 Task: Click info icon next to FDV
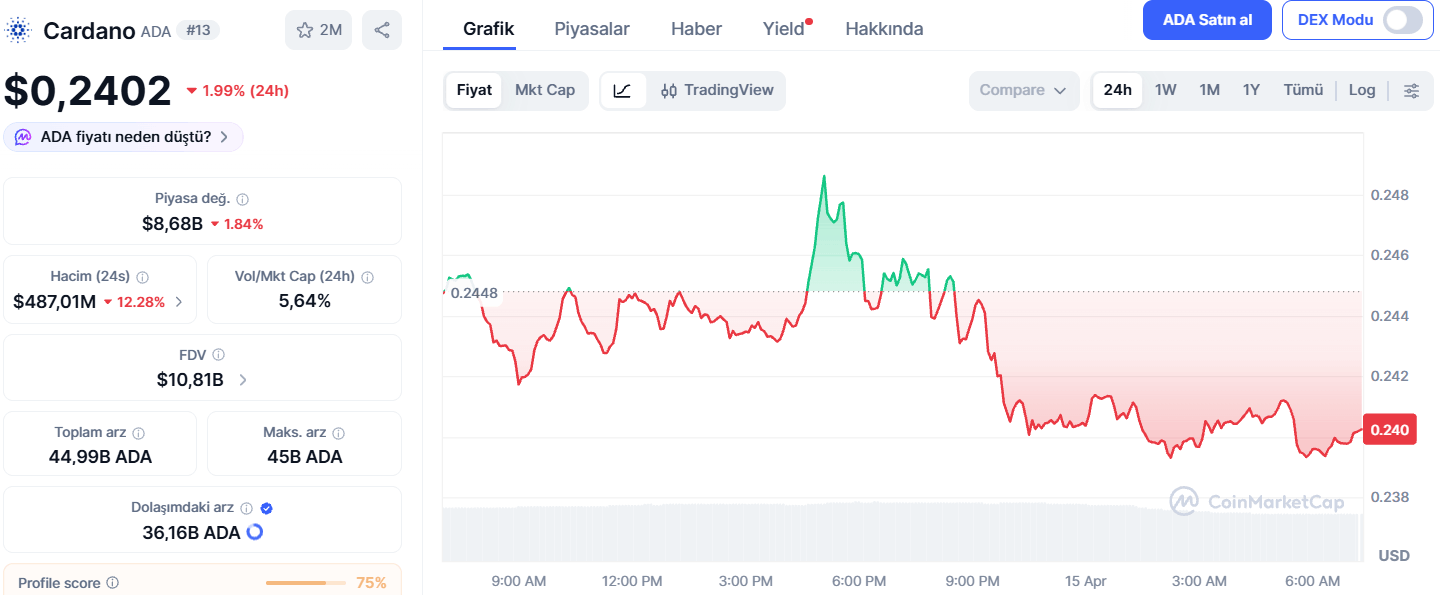tap(219, 354)
